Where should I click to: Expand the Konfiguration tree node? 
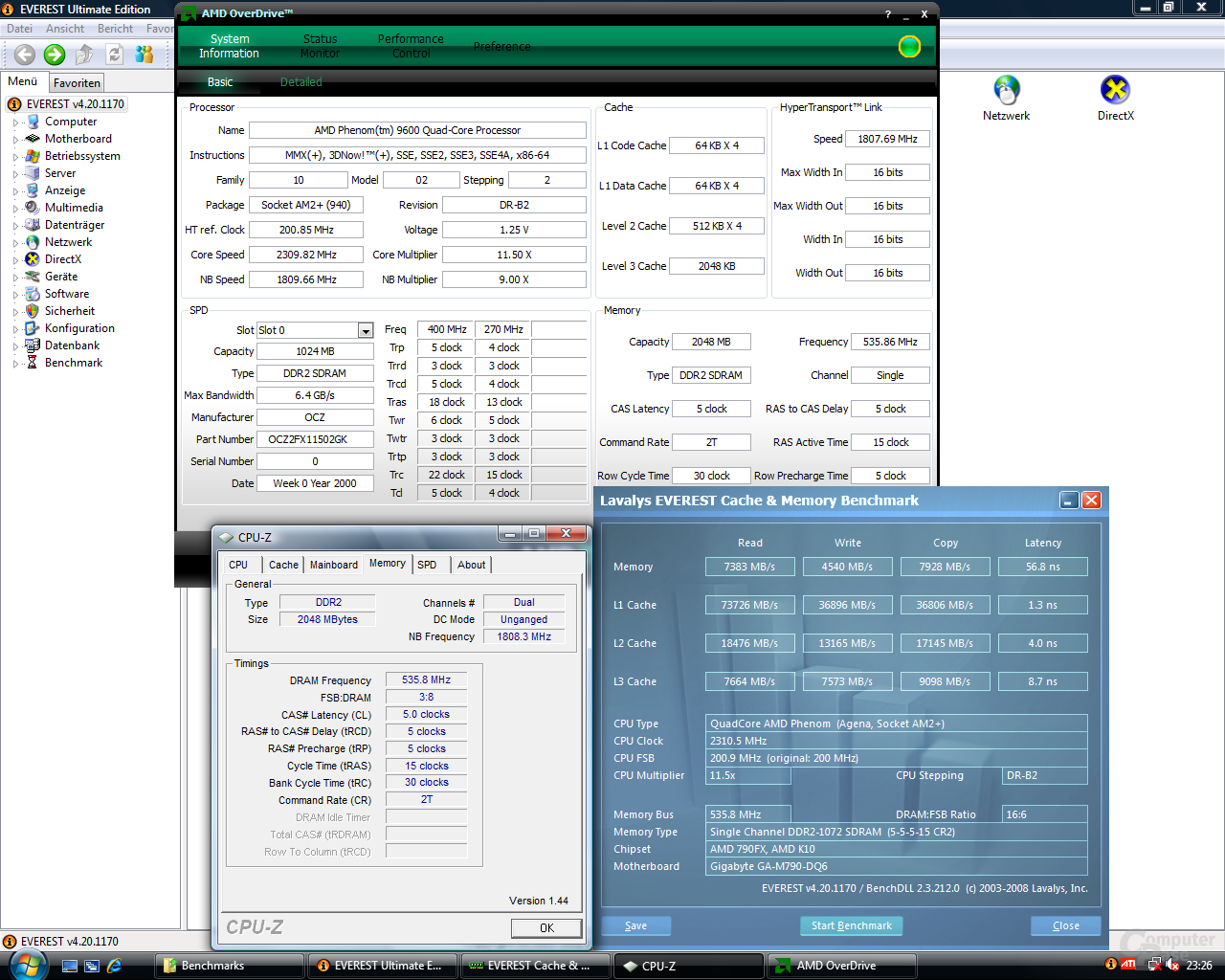[15, 329]
